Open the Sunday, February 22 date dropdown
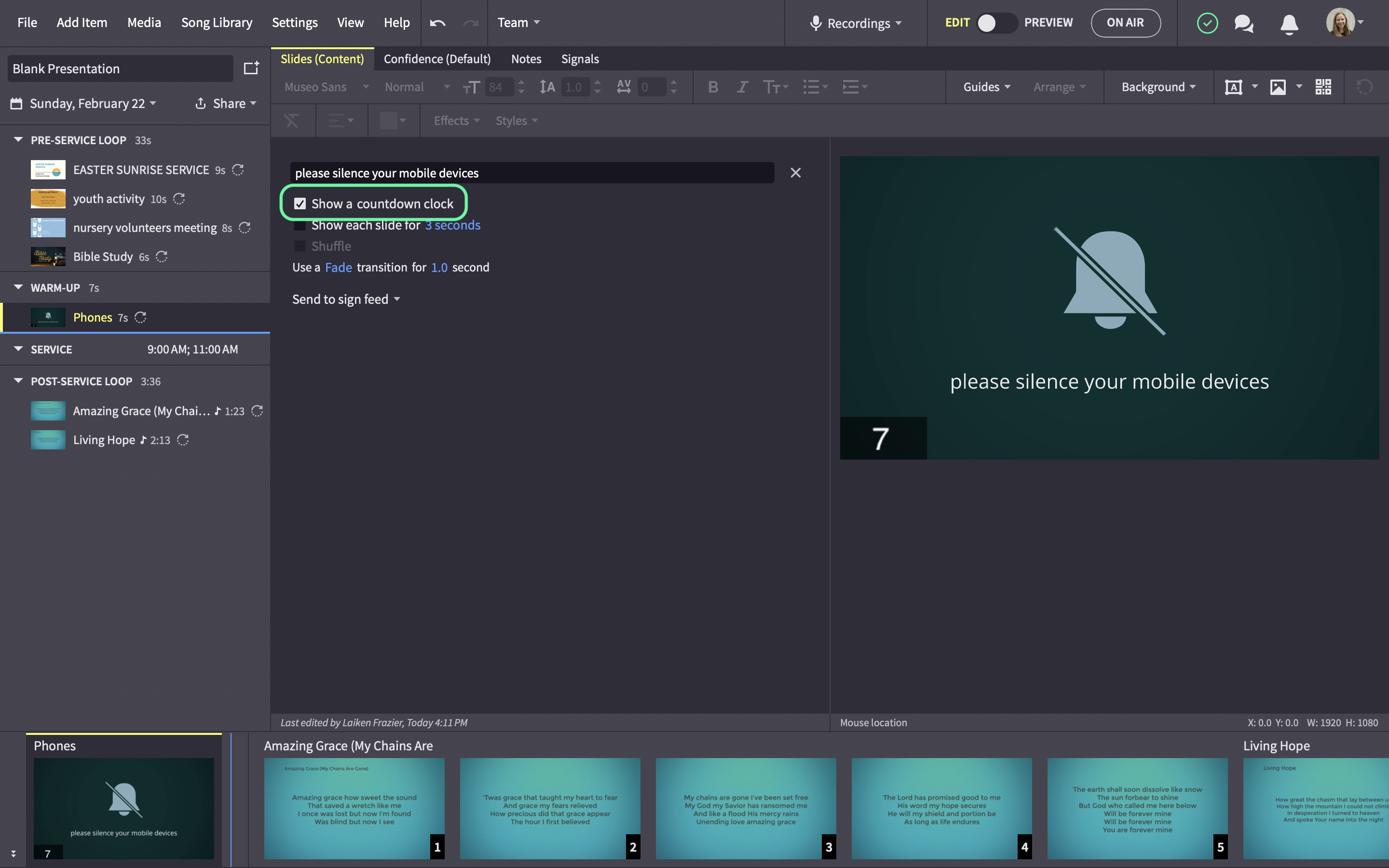The image size is (1389, 868). pyautogui.click(x=93, y=103)
